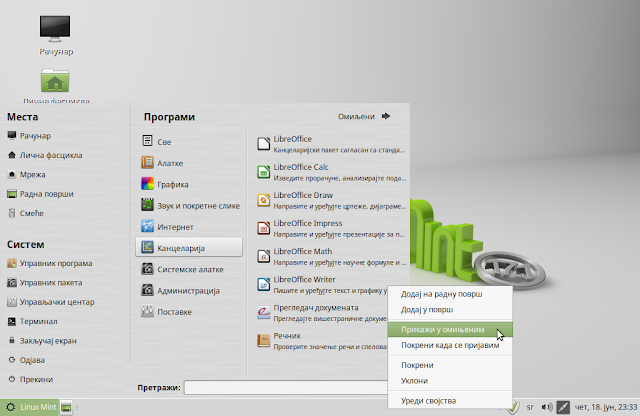Open Управљачки центар
The height and width of the screenshot is (416, 640).
pyautogui.click(x=51, y=302)
